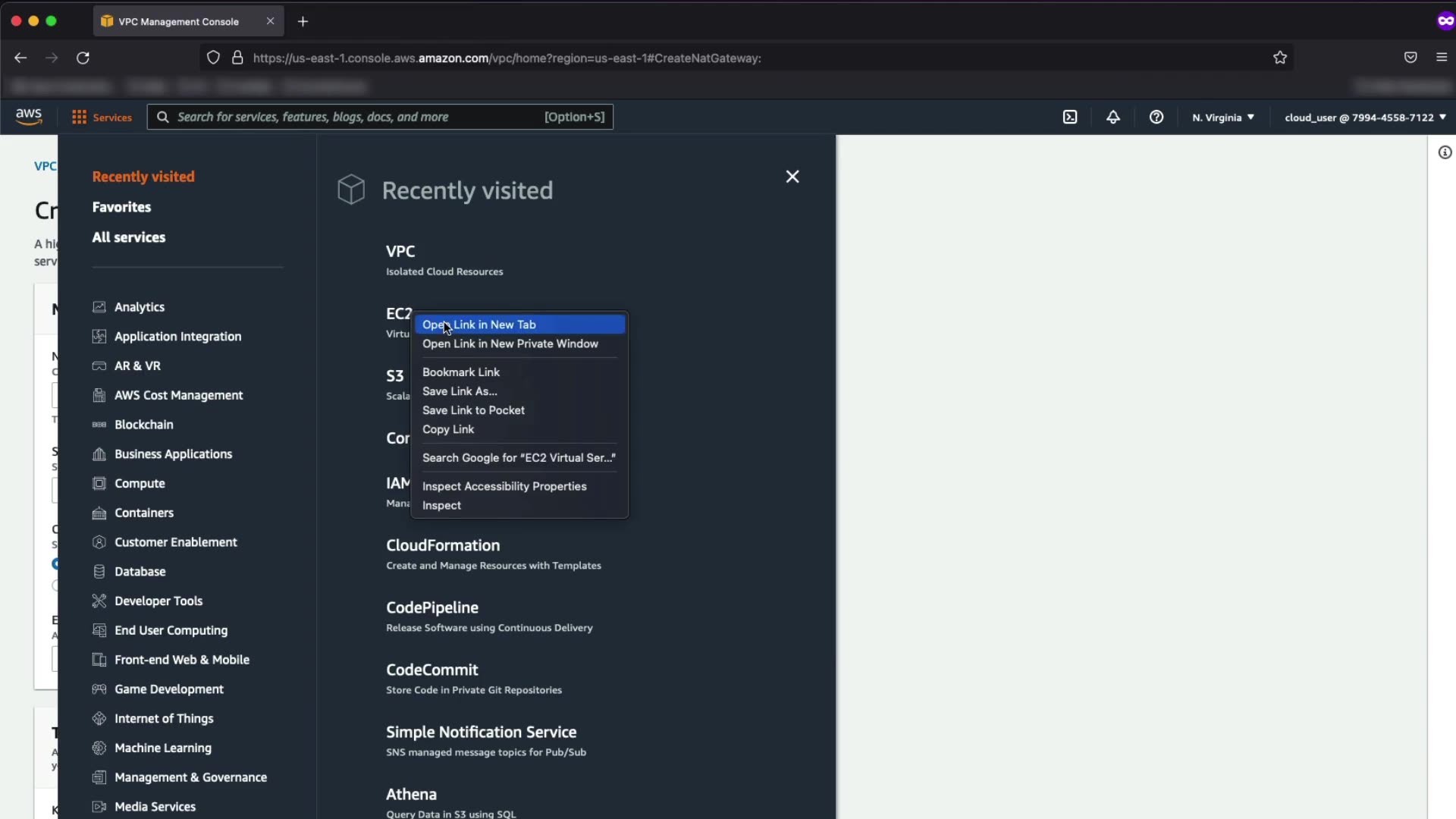Switch to All services section
Screen dimensions: 1456x819
click(x=129, y=237)
